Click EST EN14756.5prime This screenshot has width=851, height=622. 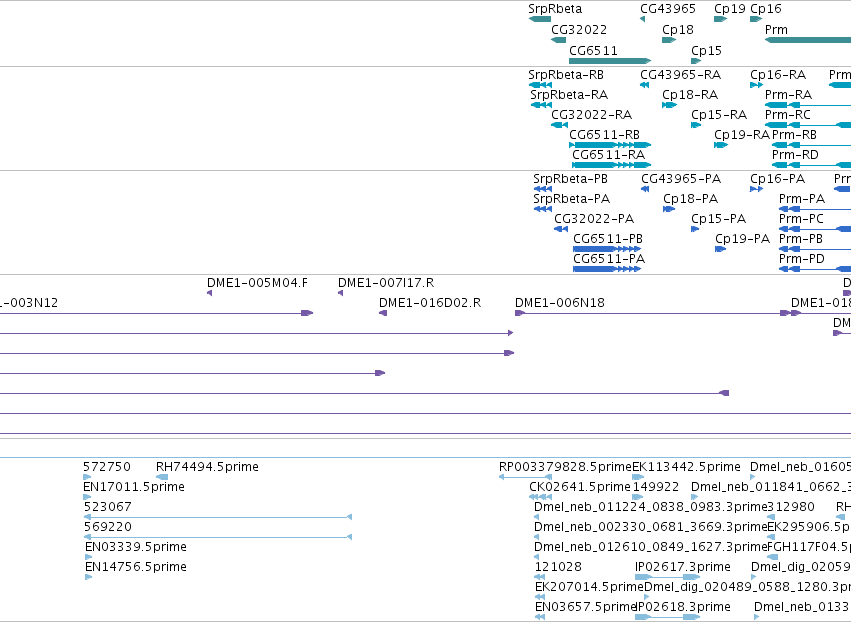tap(136, 568)
